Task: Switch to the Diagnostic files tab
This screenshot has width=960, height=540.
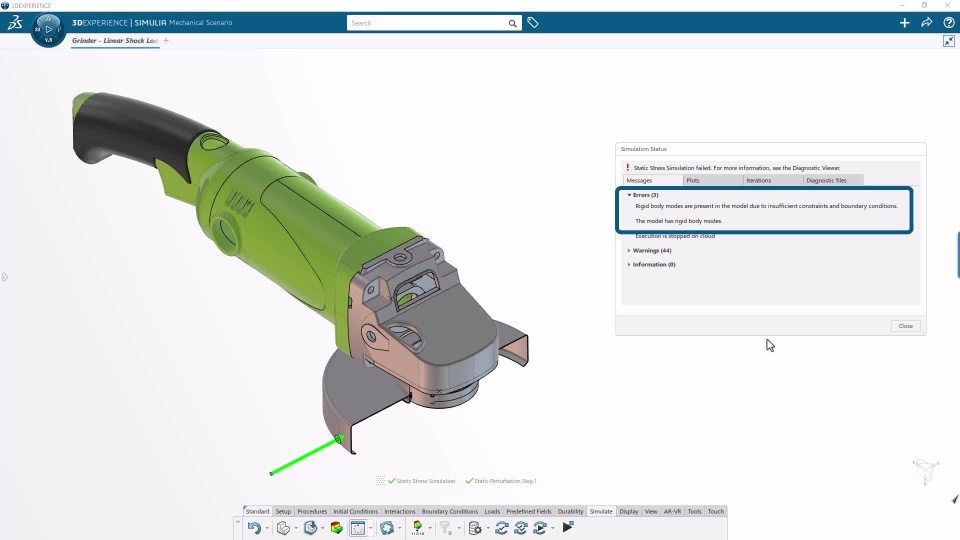Action: 833,180
